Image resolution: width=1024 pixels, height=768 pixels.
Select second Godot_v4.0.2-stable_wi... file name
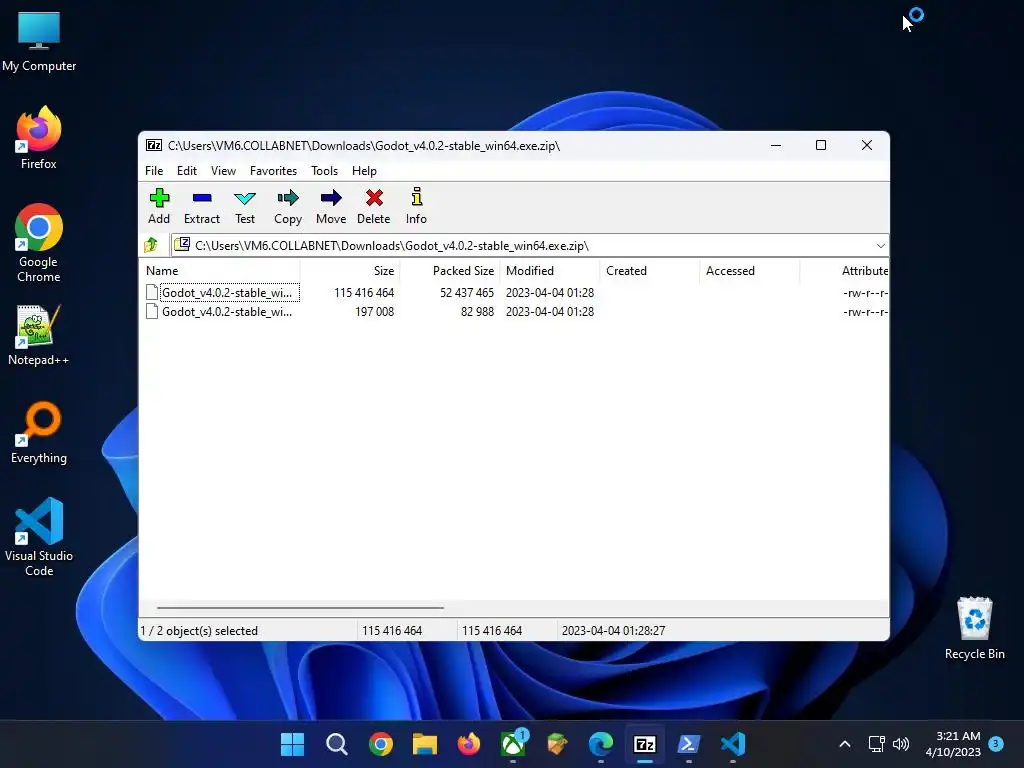(x=227, y=312)
